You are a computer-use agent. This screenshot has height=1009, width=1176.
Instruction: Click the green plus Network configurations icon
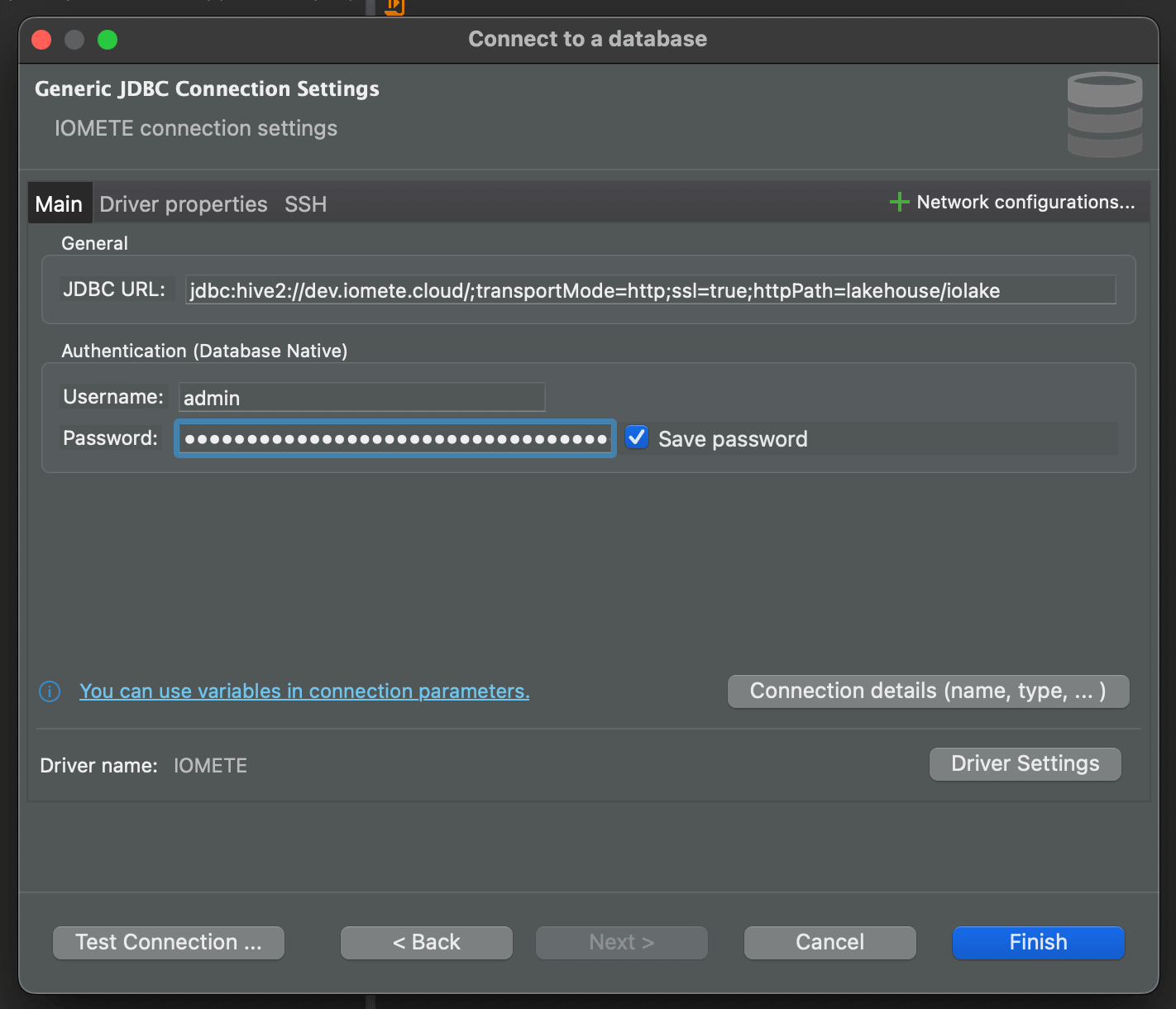(899, 202)
